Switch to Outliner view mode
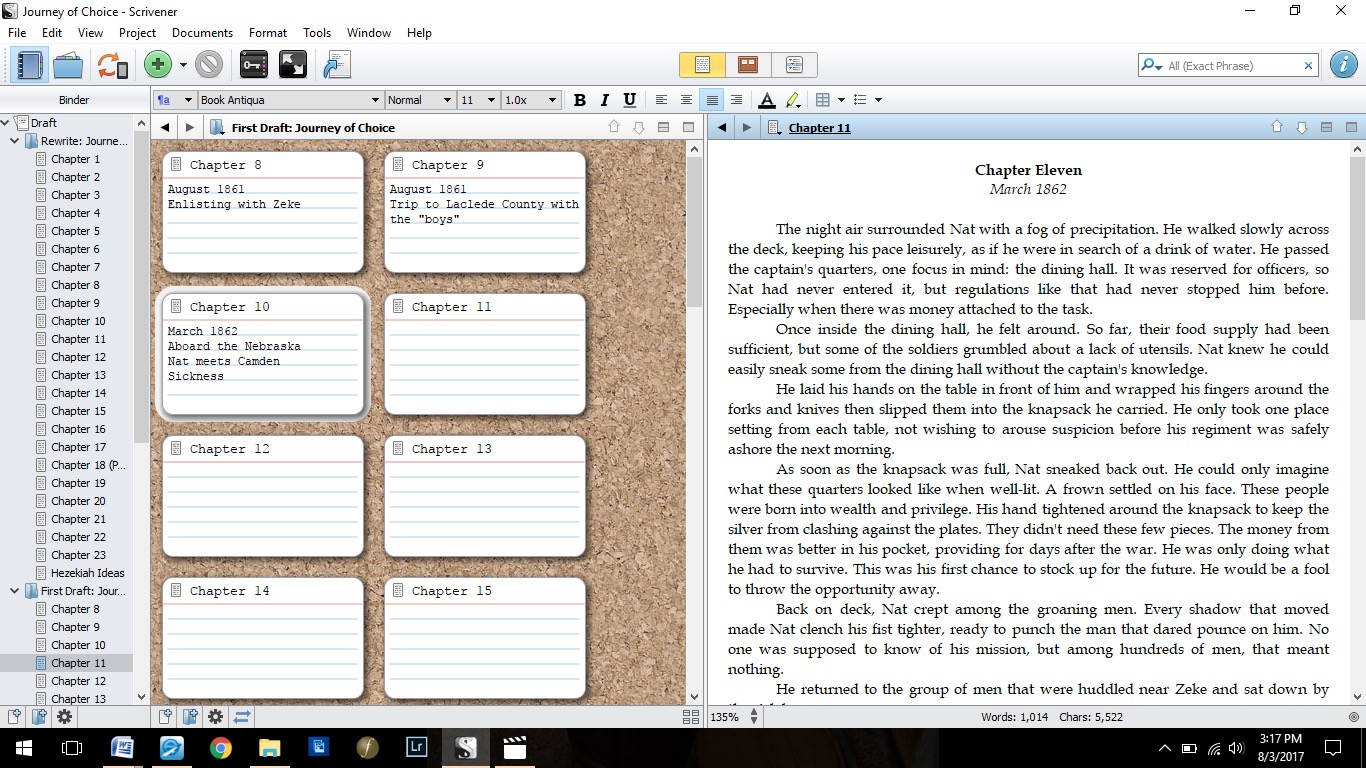Viewport: 1366px width, 768px height. click(794, 65)
